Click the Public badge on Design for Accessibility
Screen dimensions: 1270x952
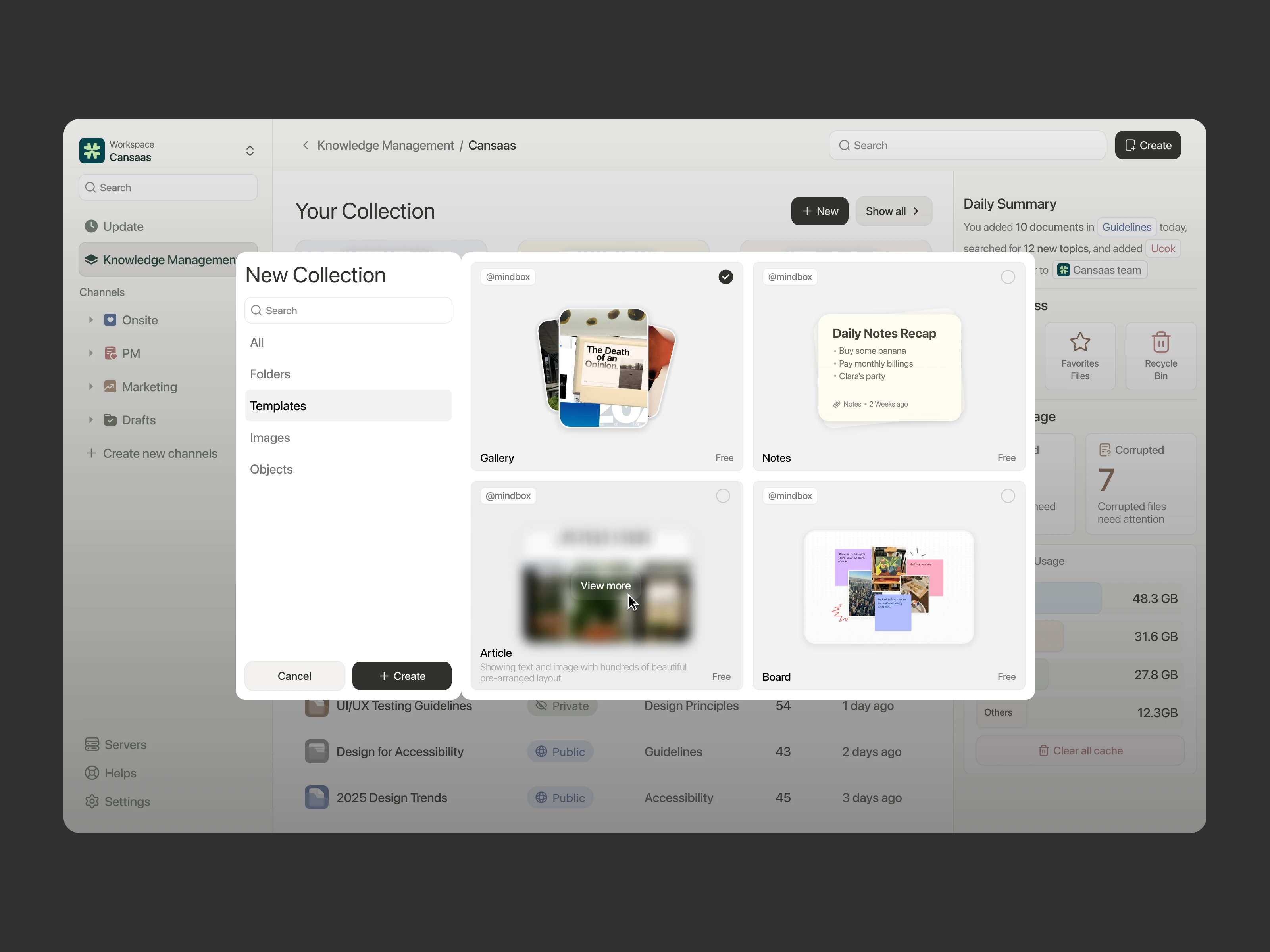(x=560, y=752)
